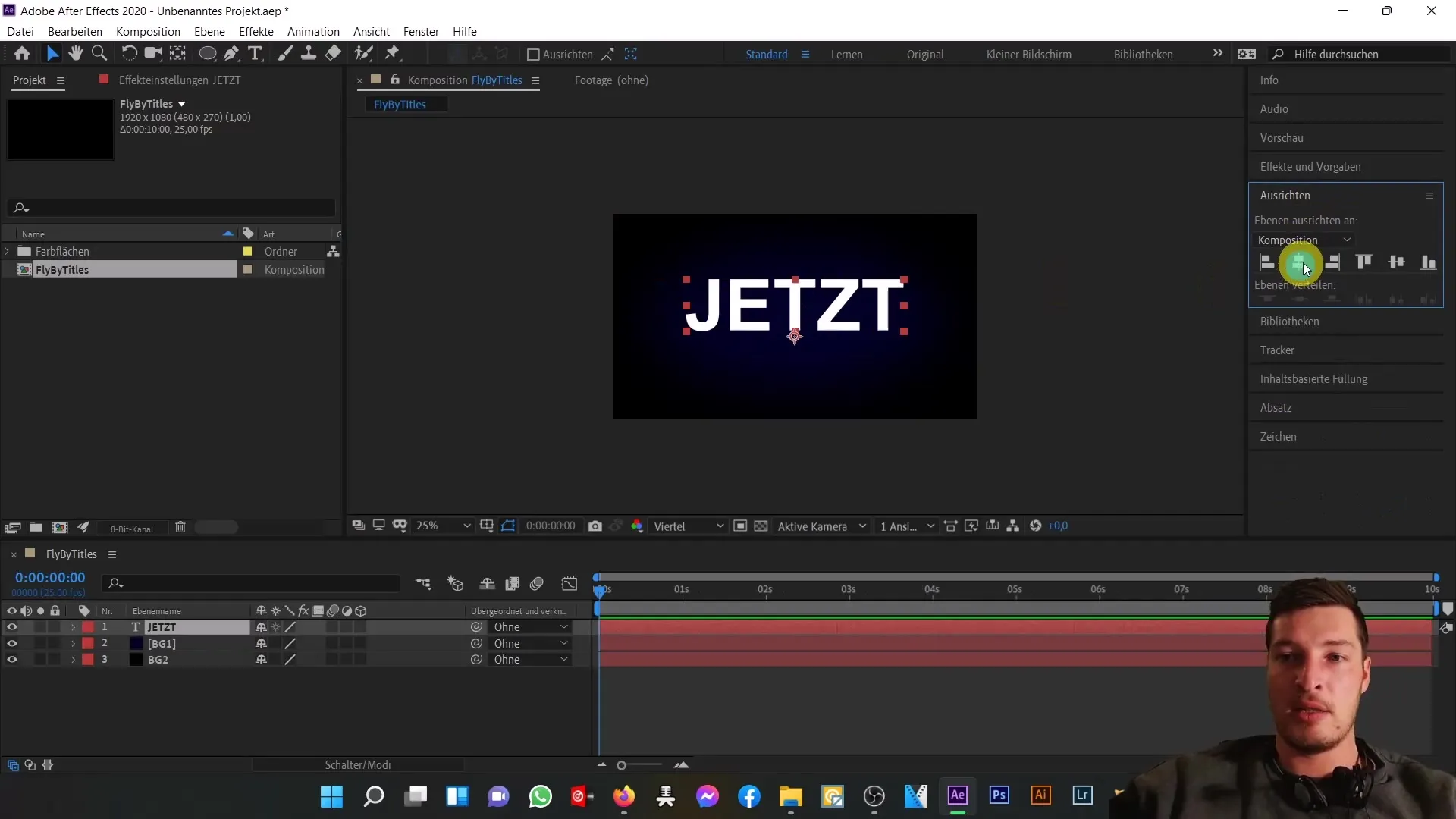
Task: Select the Pan Behind anchor point tool
Action: (x=177, y=53)
